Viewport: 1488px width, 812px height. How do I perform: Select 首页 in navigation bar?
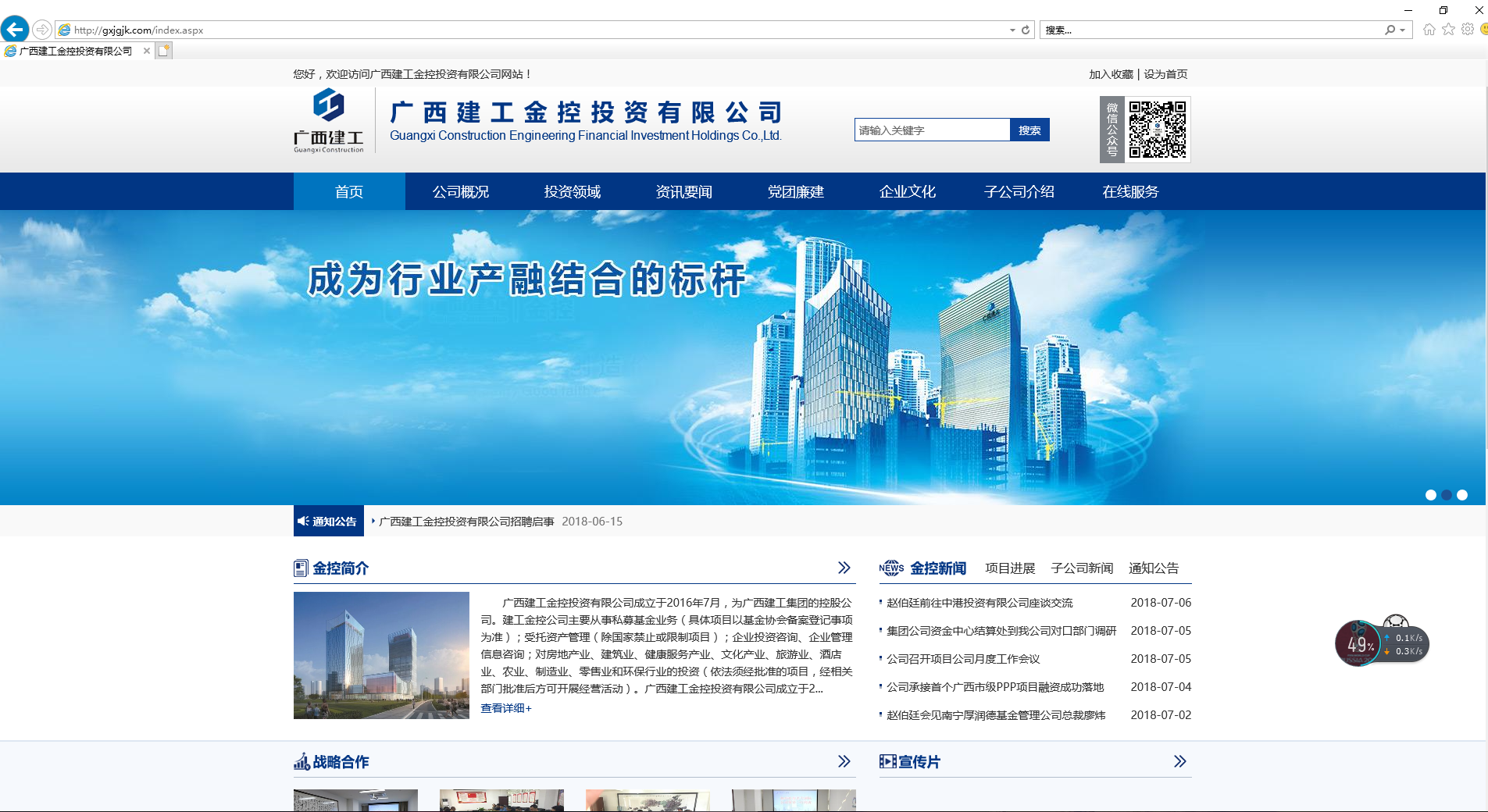[349, 191]
